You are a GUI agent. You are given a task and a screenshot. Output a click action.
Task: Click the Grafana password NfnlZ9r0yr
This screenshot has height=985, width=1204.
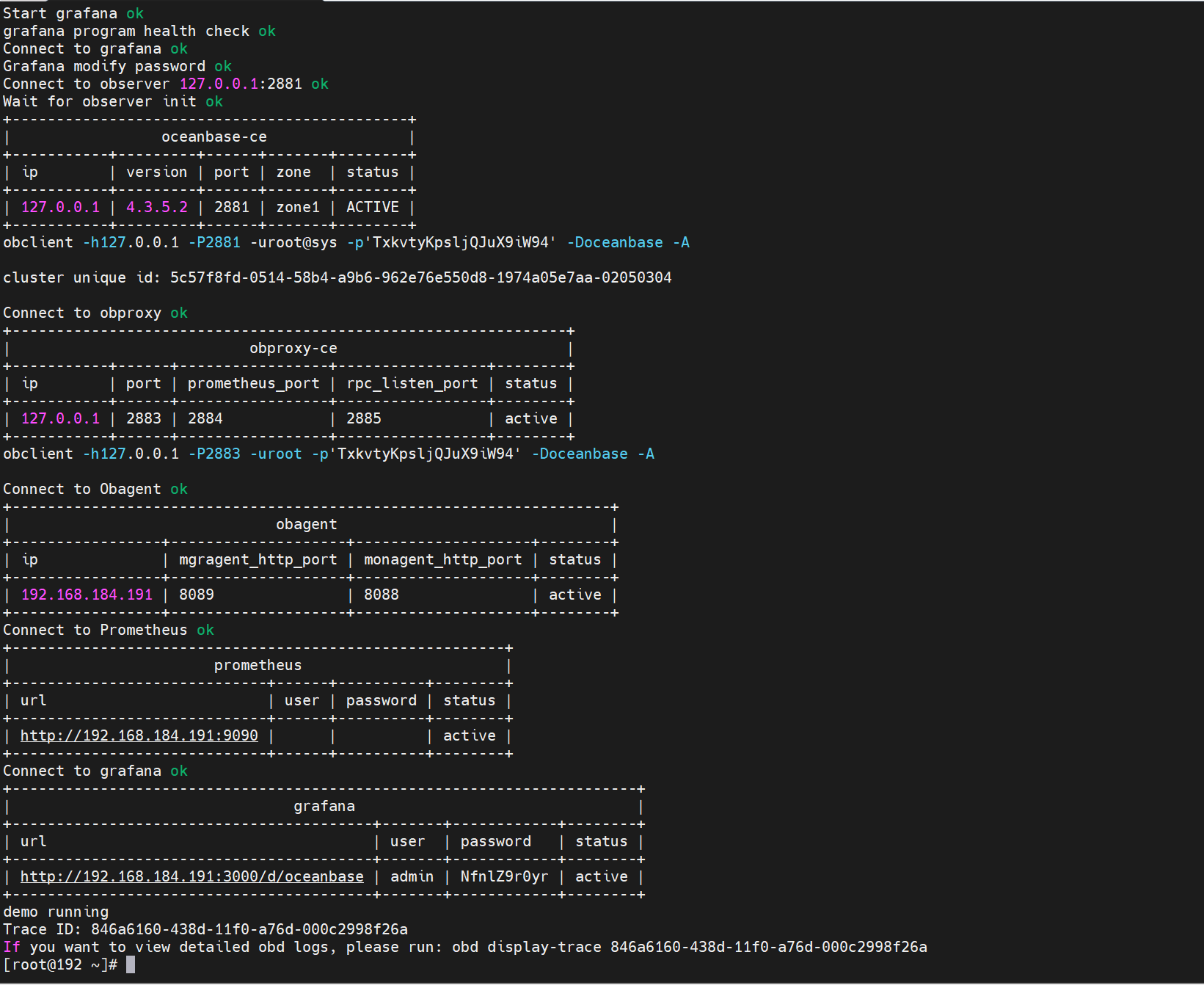504,876
